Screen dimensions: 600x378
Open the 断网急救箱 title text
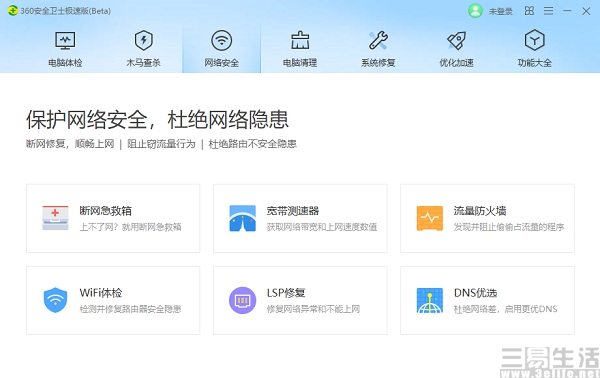(x=106, y=211)
